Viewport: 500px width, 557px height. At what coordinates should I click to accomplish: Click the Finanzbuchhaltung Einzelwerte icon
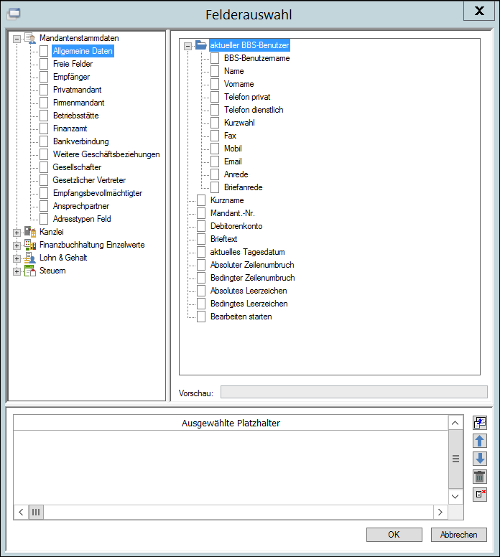click(x=30, y=245)
